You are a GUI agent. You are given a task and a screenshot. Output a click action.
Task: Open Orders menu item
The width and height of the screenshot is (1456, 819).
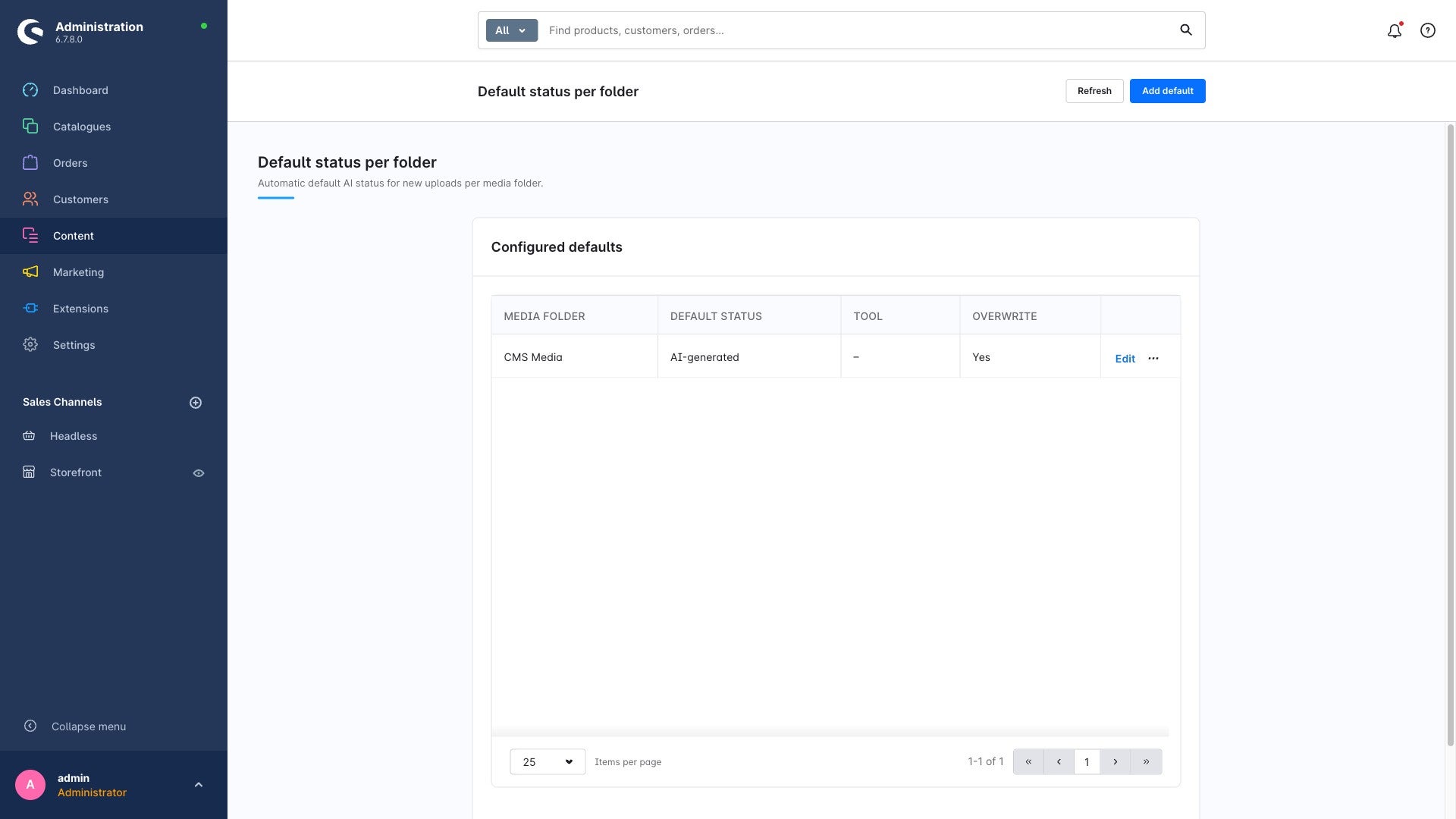click(114, 163)
